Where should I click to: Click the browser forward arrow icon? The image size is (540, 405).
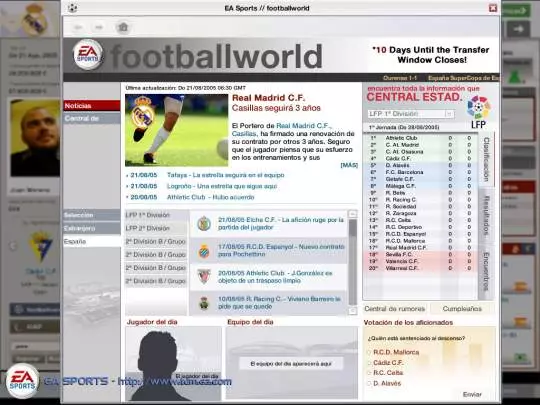[99, 27]
